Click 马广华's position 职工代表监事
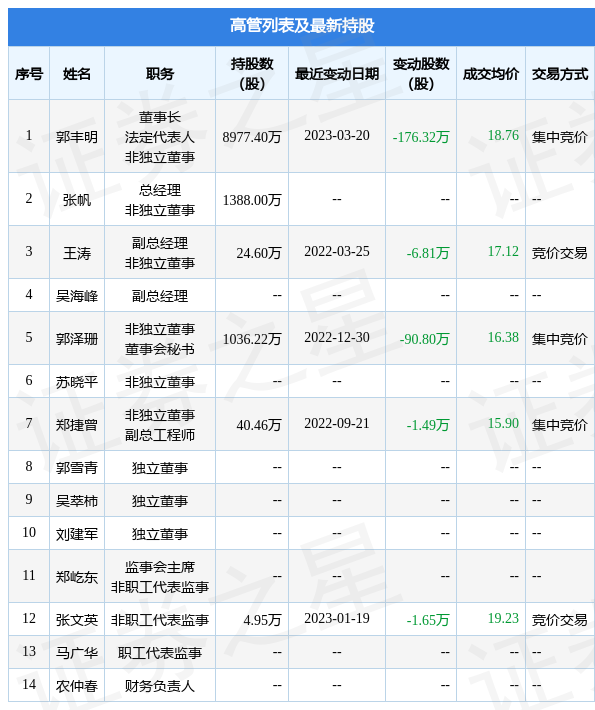 click(160, 653)
